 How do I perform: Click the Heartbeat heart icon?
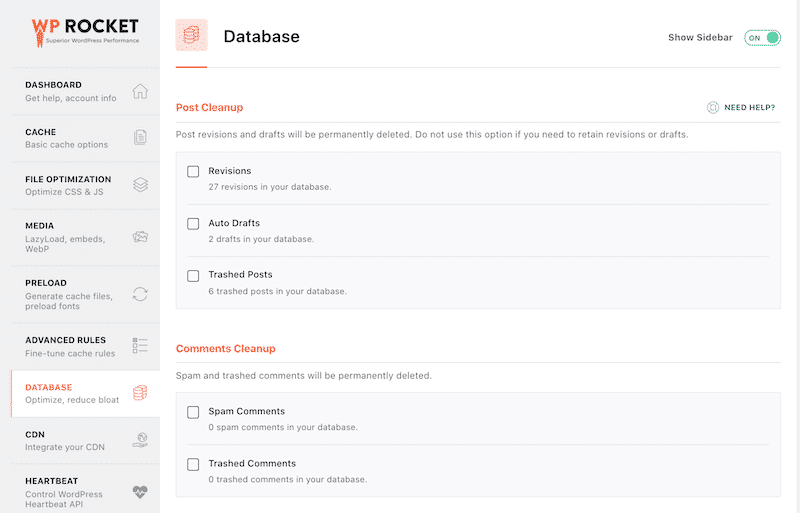pyautogui.click(x=140, y=492)
